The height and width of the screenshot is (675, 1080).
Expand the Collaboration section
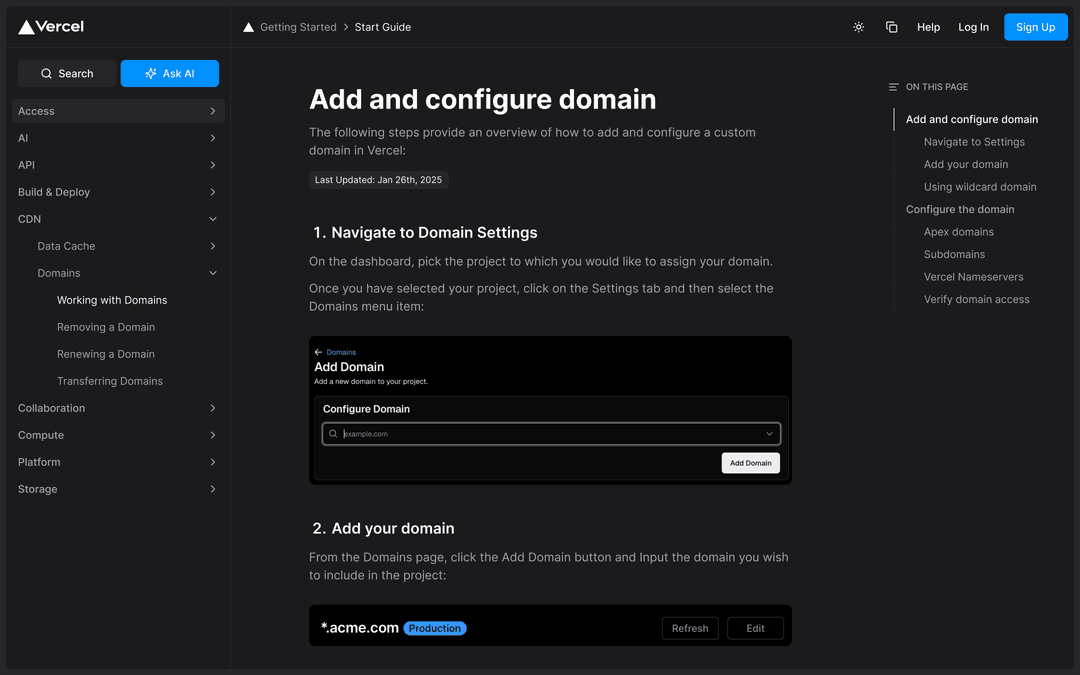[x=118, y=408]
